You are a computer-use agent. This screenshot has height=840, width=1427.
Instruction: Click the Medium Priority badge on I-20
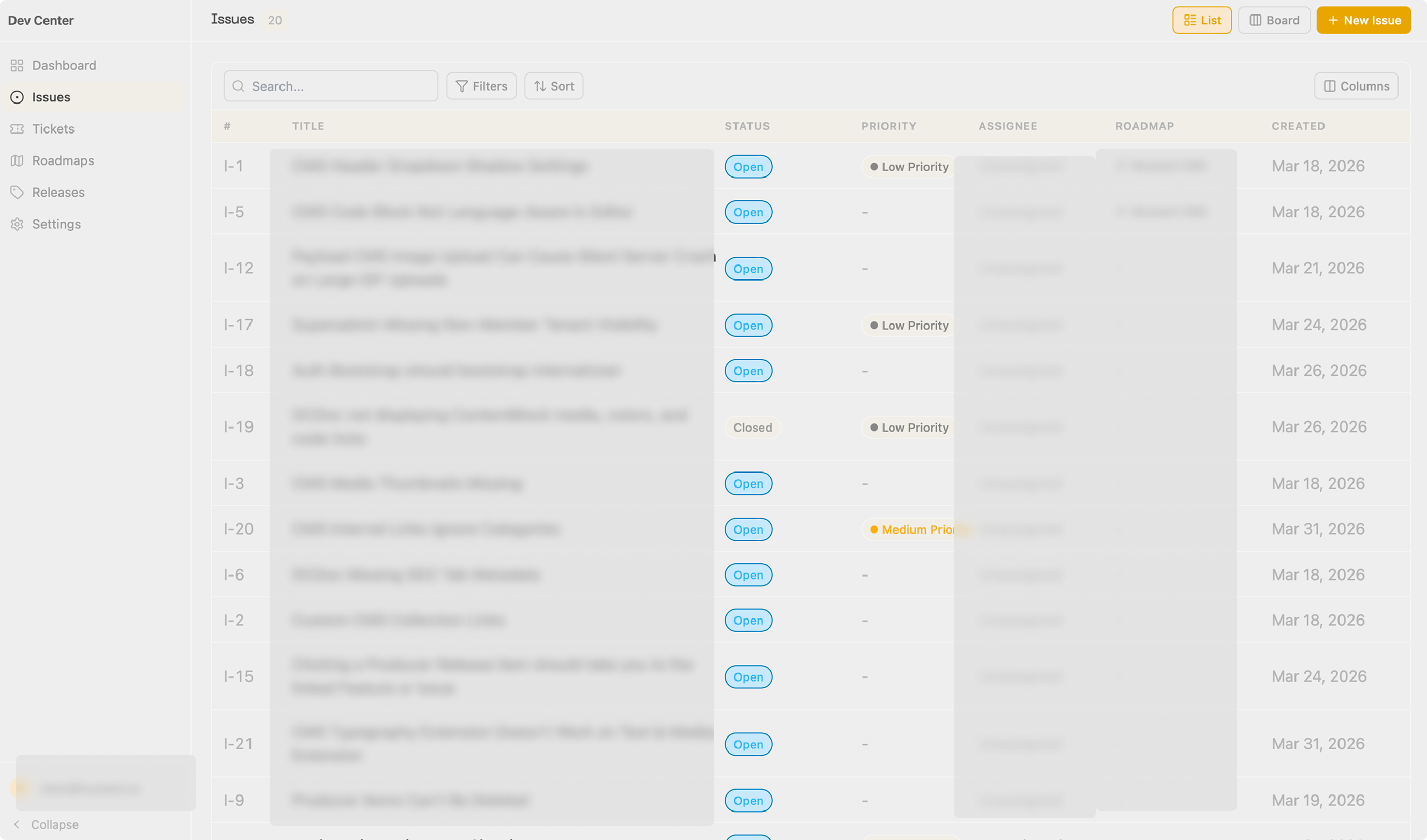pos(910,529)
